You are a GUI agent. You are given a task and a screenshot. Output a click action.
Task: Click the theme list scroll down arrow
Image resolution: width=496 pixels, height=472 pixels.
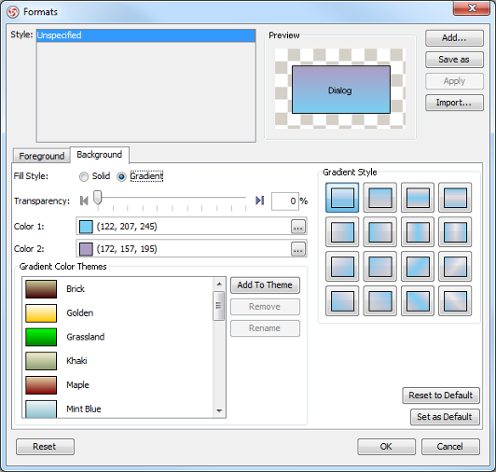tap(219, 411)
